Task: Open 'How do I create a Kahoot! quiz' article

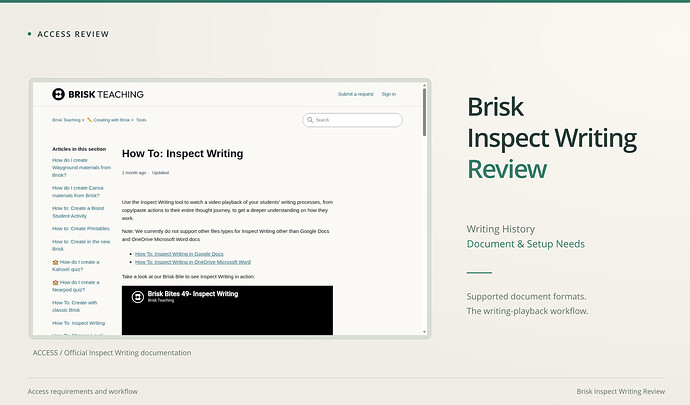Action: pyautogui.click(x=76, y=265)
